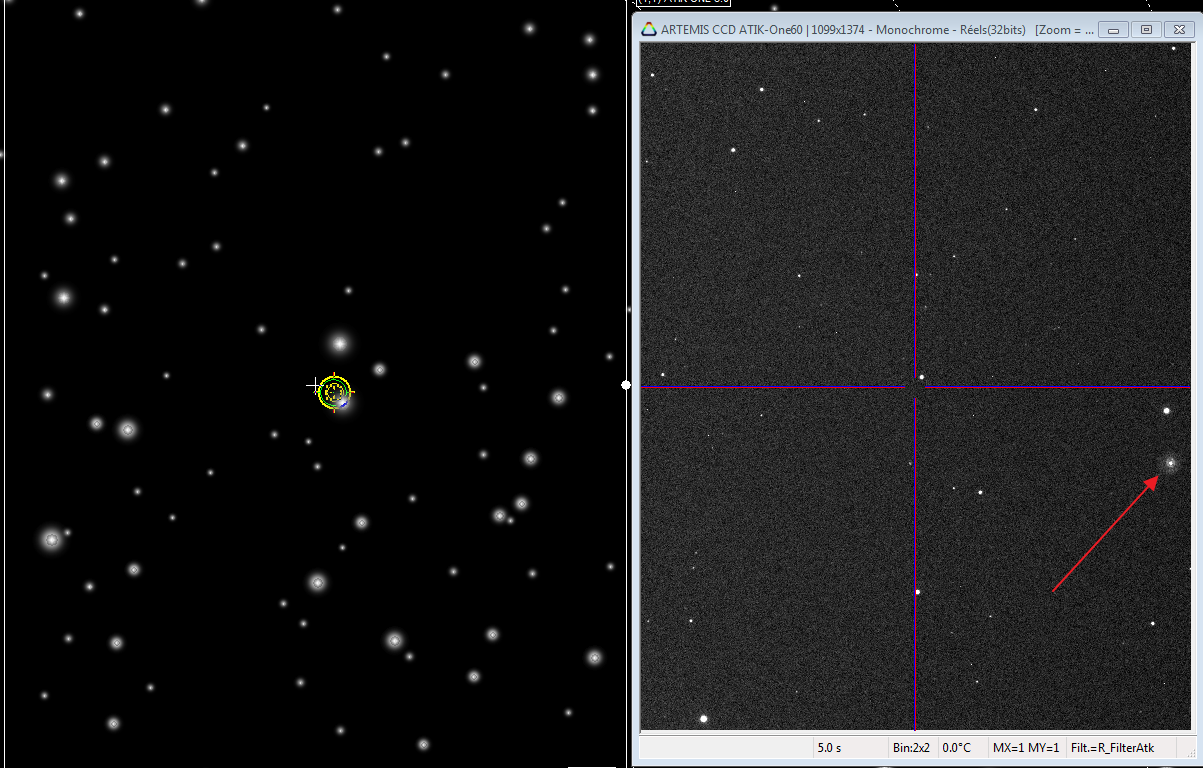The width and height of the screenshot is (1203, 768).
Task: Maximize the ARTEMIS CCD image window
Action: tap(1146, 29)
